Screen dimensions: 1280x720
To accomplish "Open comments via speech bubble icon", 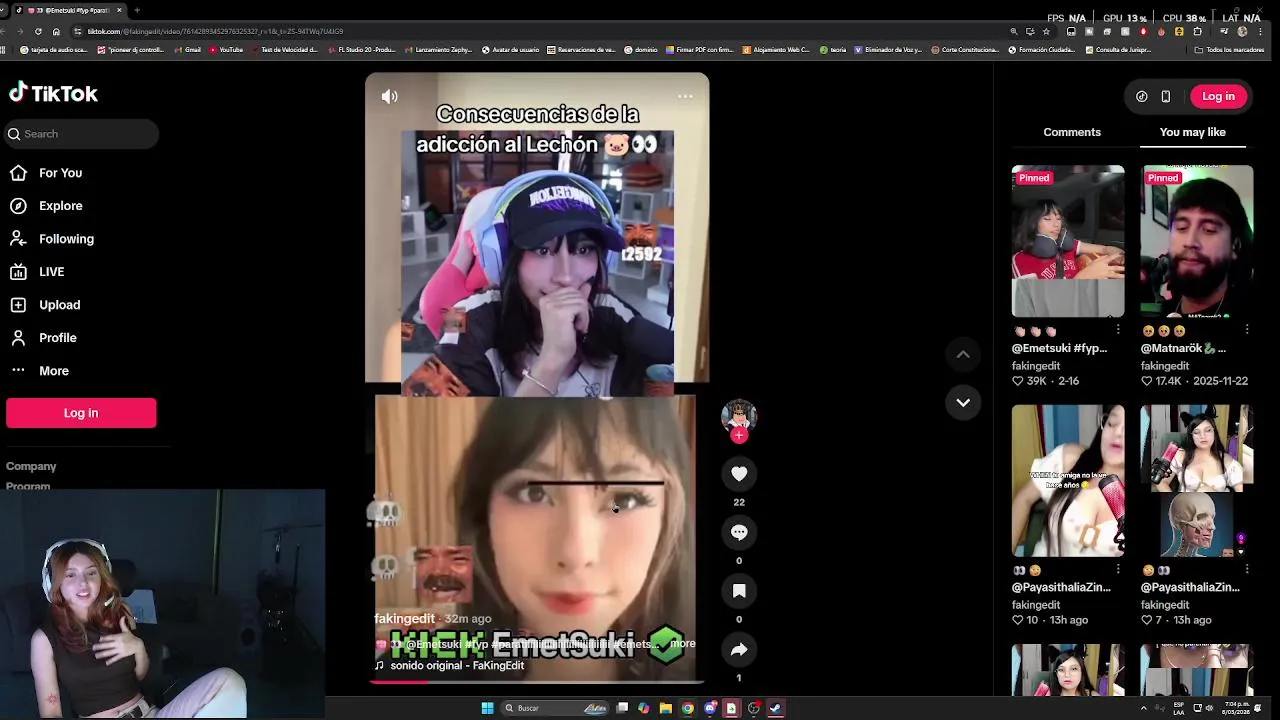I will (739, 533).
